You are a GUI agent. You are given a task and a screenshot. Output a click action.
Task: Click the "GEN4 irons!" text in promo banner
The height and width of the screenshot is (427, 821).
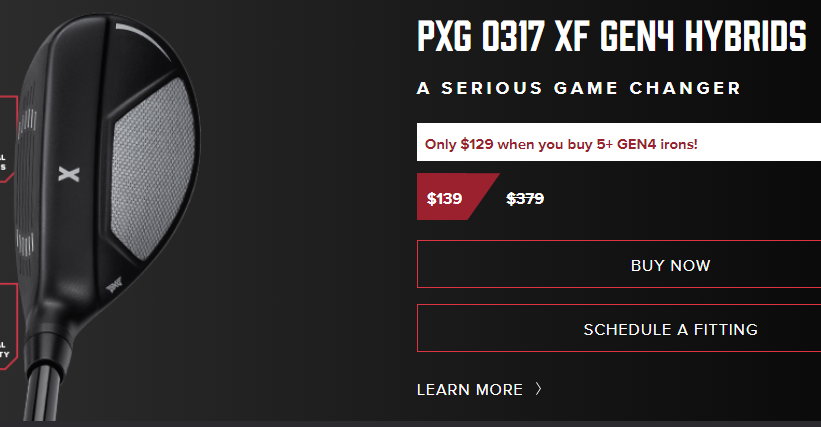click(657, 144)
